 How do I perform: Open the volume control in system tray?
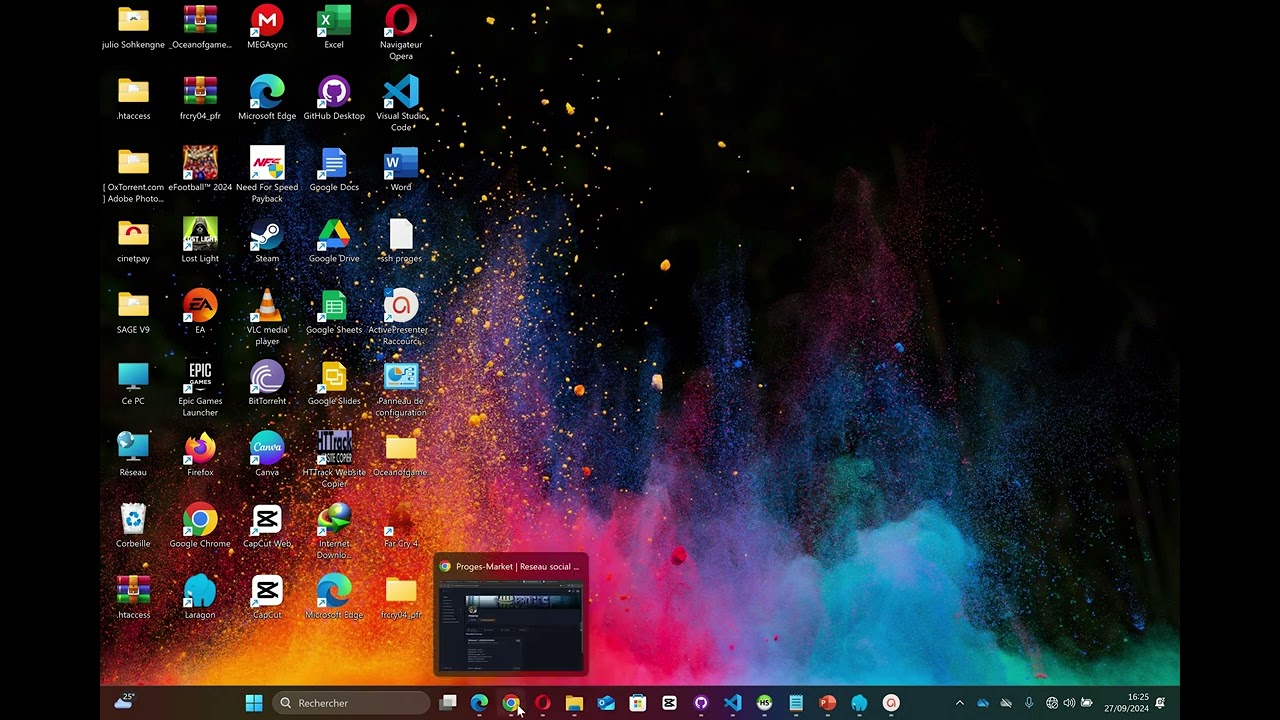click(x=1069, y=703)
